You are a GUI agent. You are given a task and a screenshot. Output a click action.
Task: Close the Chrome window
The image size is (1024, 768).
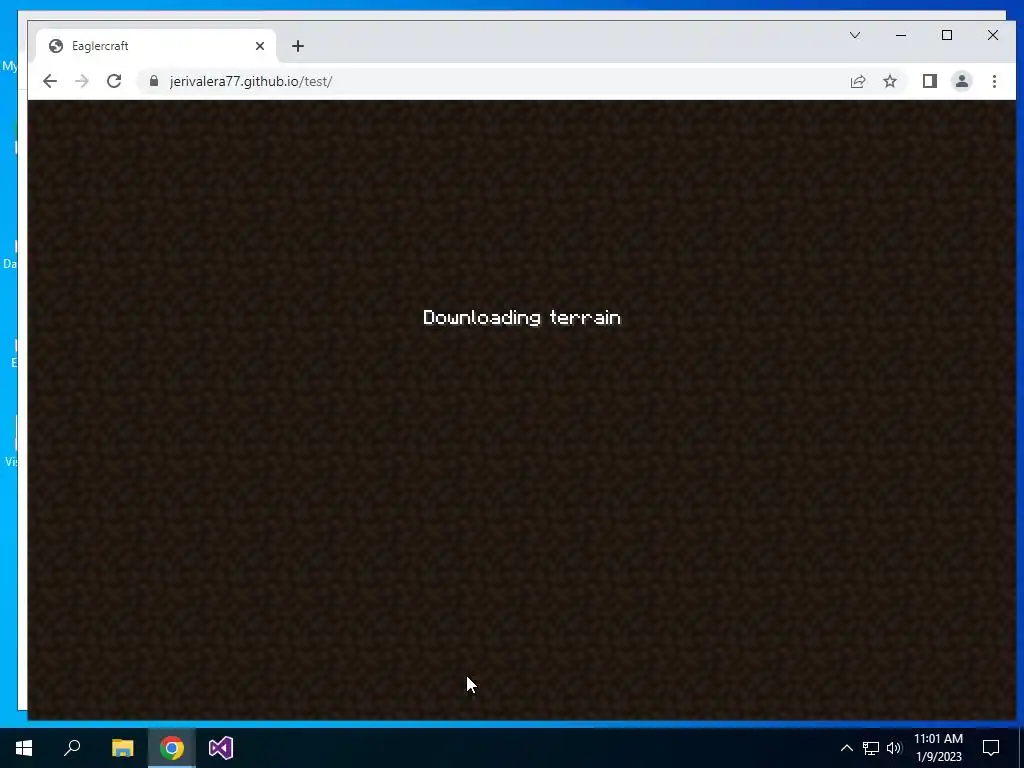(993, 35)
